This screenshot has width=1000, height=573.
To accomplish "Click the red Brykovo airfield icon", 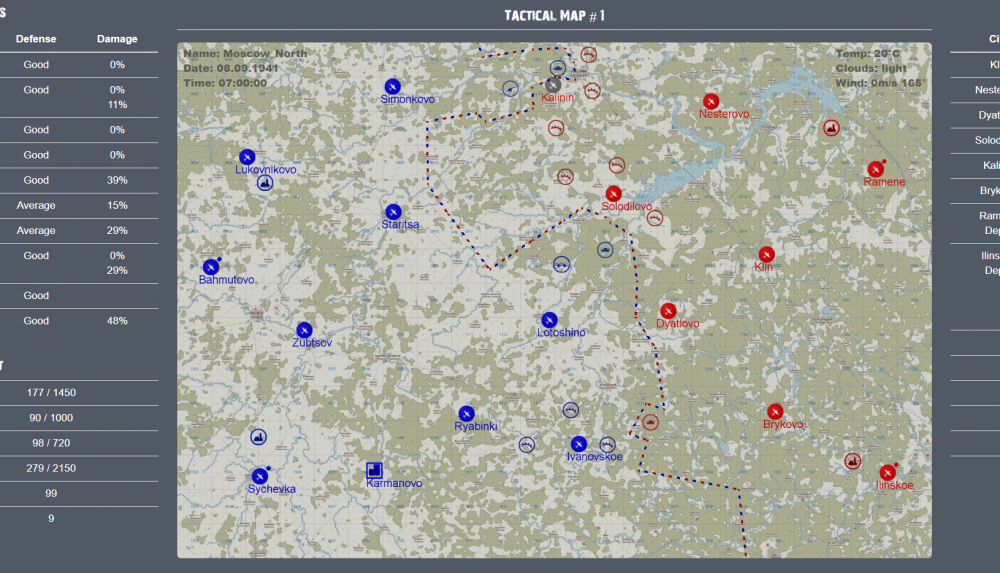I will [x=775, y=412].
